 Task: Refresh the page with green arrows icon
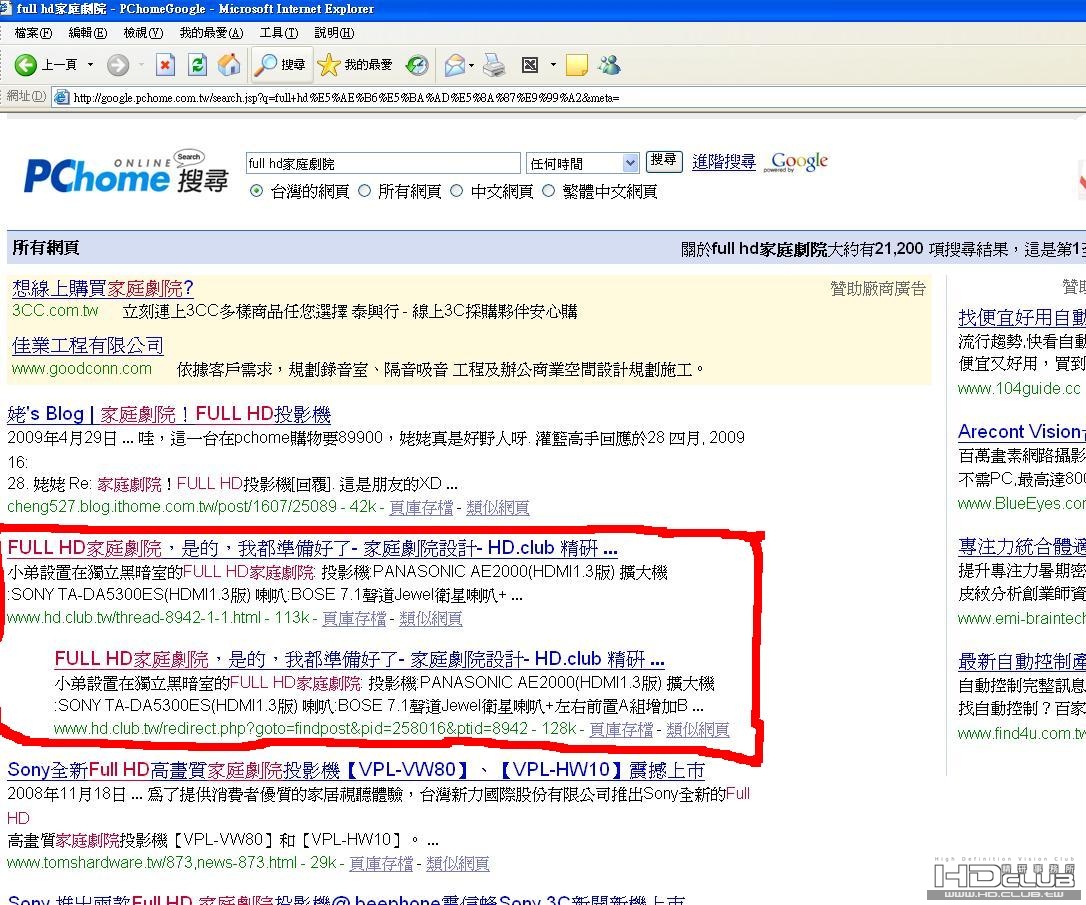197,65
